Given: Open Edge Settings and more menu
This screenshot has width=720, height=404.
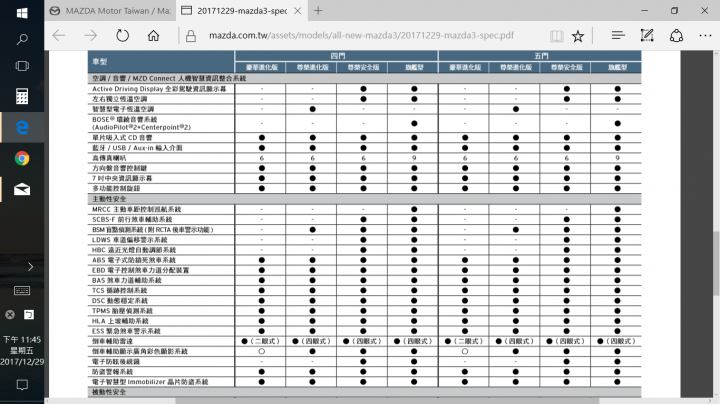Looking at the screenshot, I should 705,35.
